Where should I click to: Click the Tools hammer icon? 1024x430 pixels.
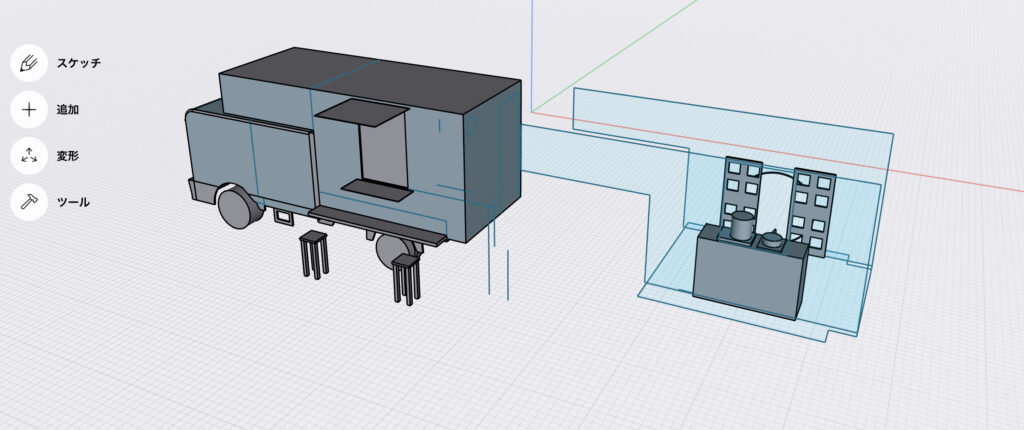pos(30,201)
